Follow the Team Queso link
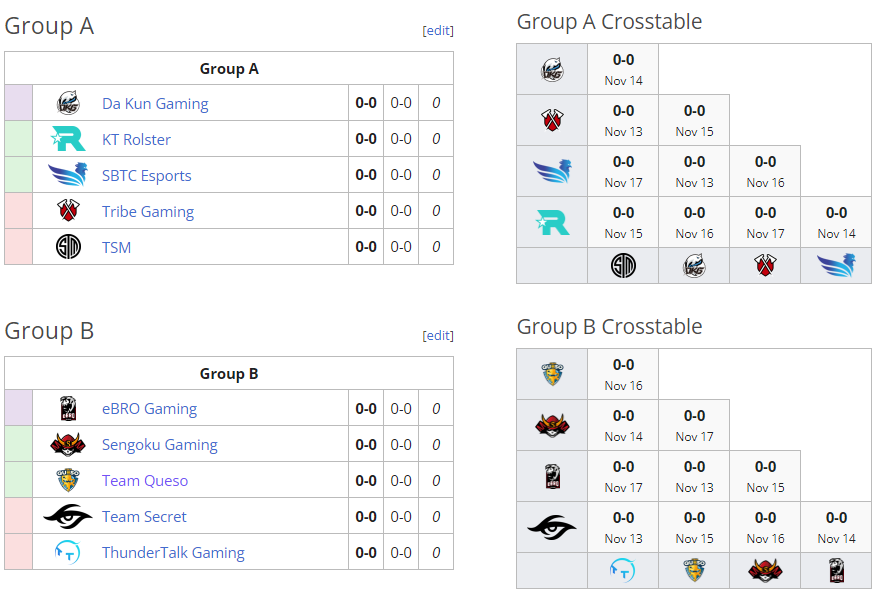This screenshot has width=886, height=611. pos(145,481)
